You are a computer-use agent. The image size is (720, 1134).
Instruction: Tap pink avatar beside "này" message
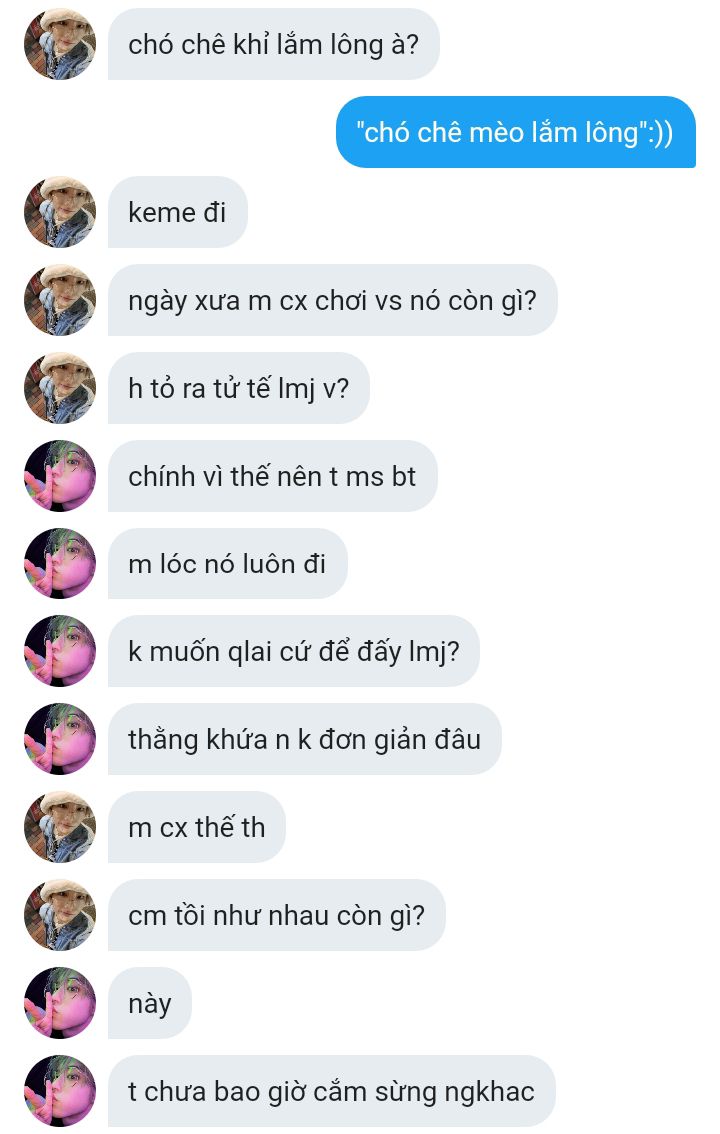[60, 1003]
